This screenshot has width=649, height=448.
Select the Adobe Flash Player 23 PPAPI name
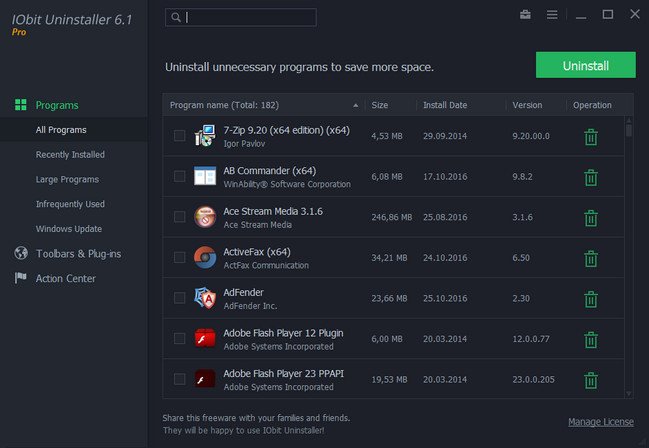click(x=284, y=373)
